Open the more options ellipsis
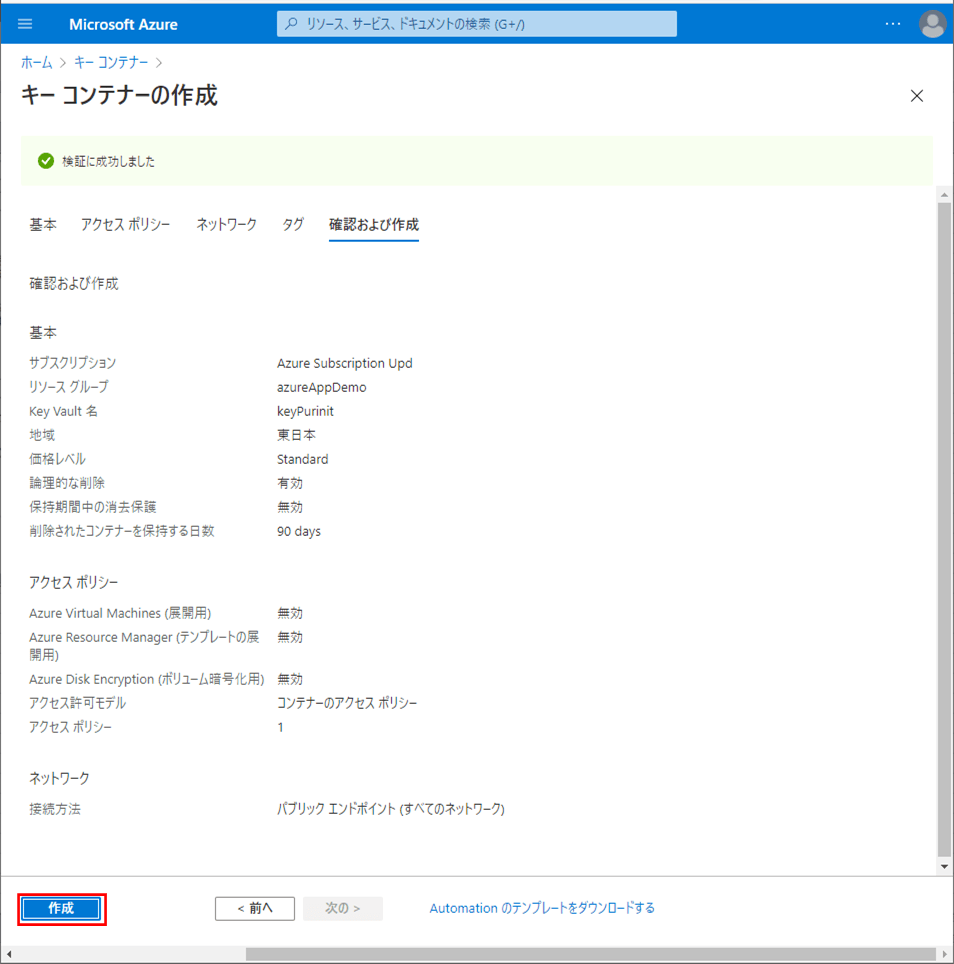Image resolution: width=954 pixels, height=964 pixels. point(893,24)
